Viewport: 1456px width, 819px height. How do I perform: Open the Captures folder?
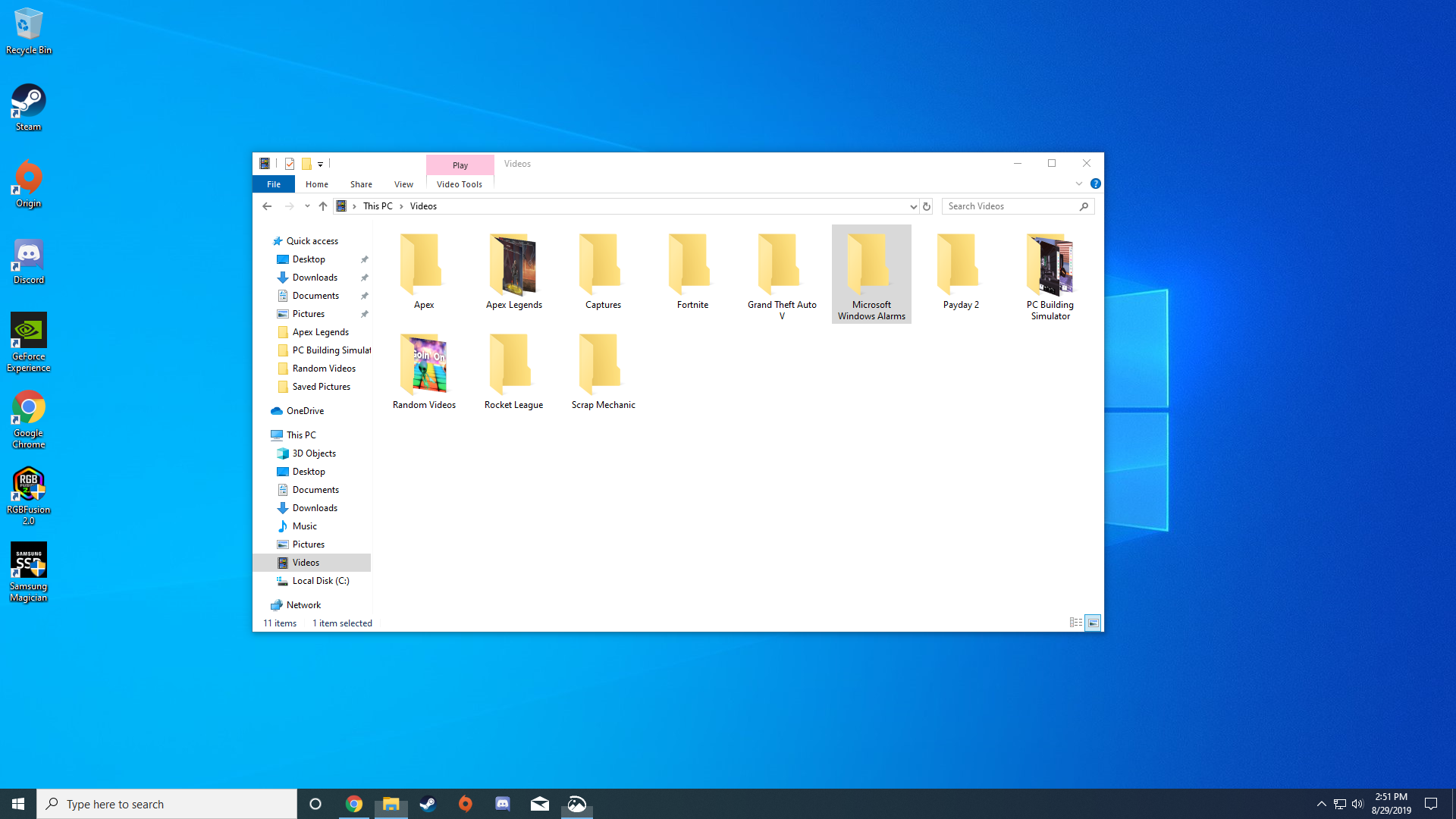coord(603,271)
